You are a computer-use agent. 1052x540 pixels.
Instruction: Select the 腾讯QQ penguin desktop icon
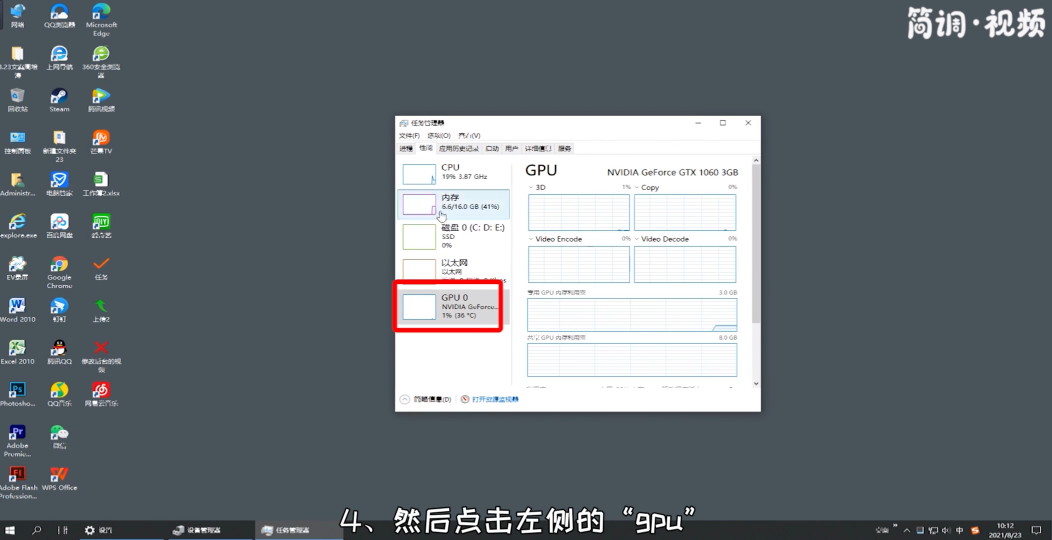tap(59, 352)
